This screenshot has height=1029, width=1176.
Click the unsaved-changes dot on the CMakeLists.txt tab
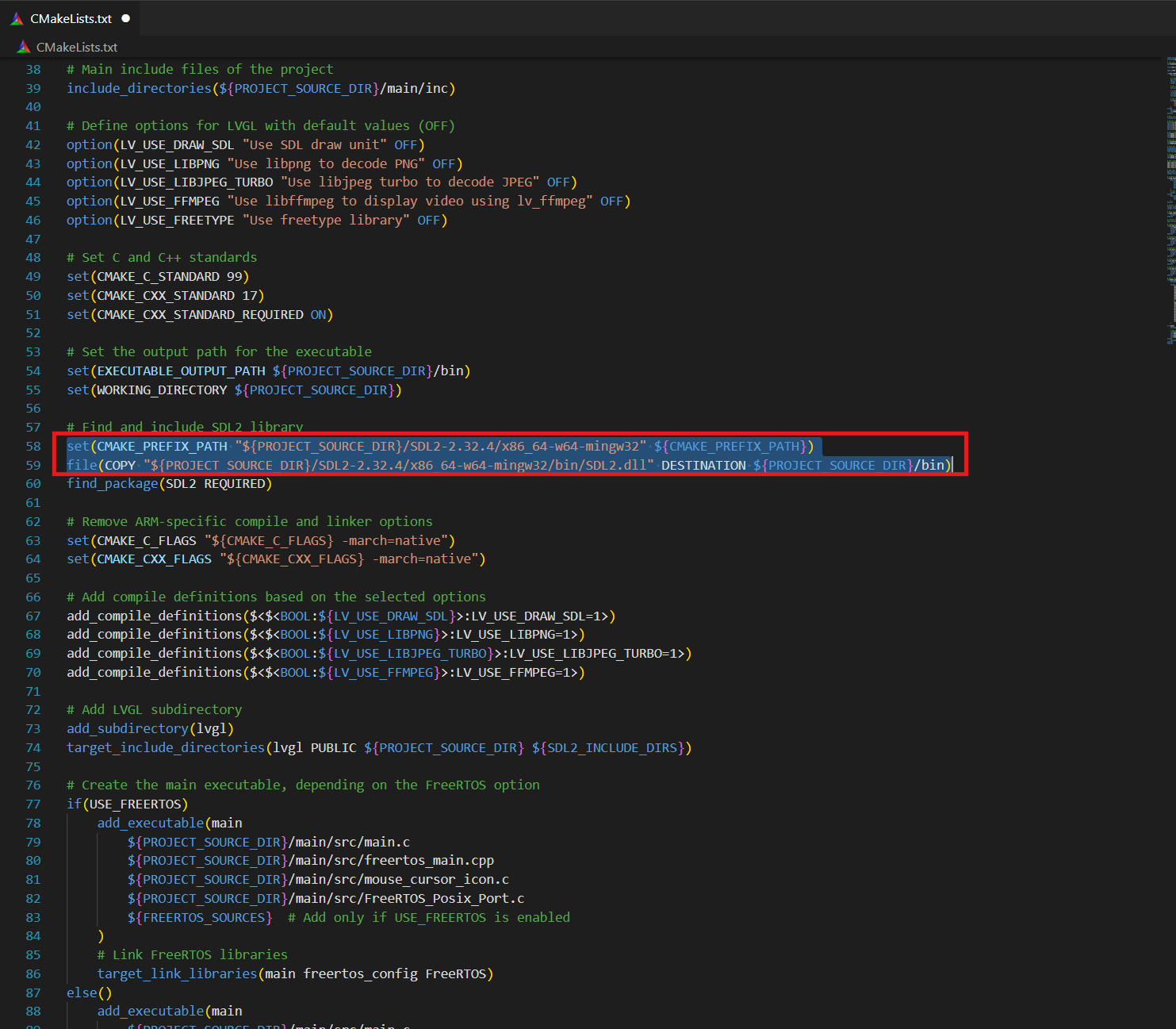125,17
